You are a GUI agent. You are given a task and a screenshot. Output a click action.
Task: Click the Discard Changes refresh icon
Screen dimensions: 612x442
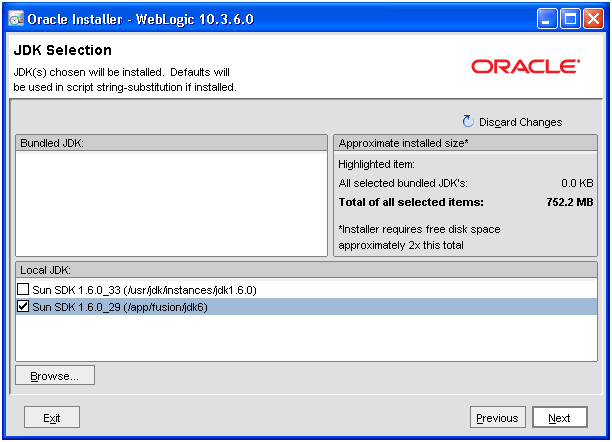click(468, 121)
